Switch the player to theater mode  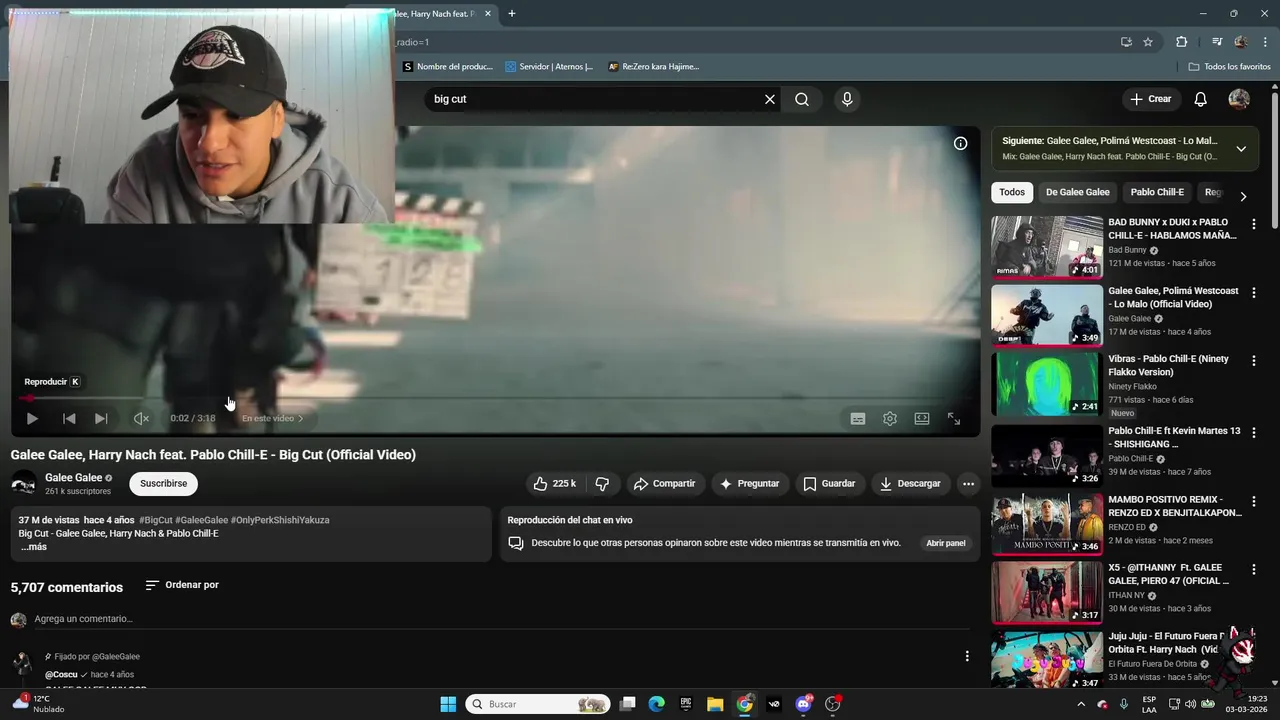(x=922, y=419)
